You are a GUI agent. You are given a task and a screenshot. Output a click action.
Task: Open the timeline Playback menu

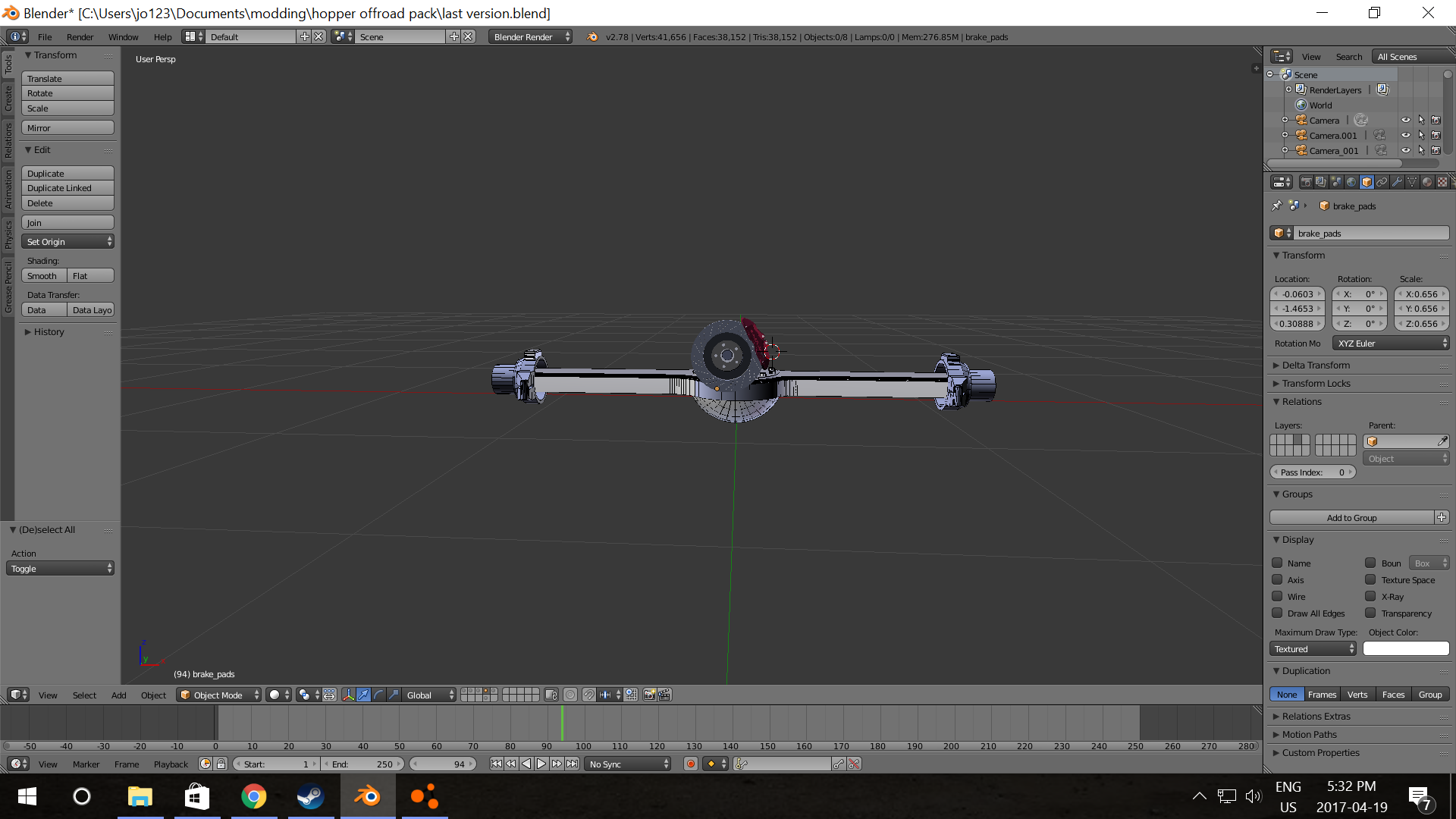(x=171, y=764)
